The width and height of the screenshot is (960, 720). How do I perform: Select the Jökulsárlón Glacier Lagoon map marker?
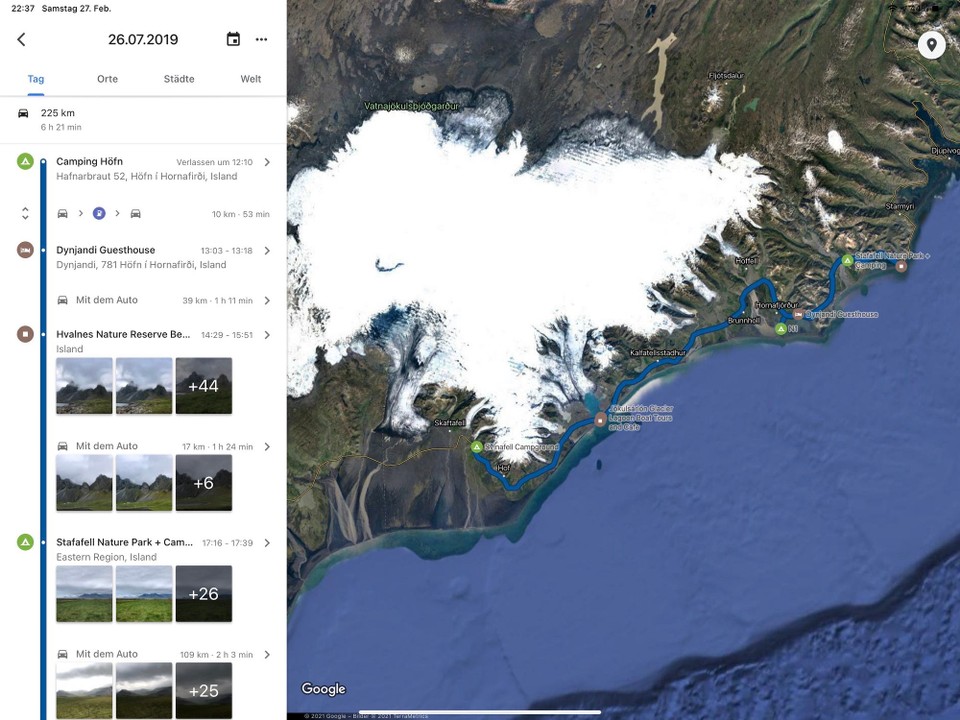[x=600, y=419]
